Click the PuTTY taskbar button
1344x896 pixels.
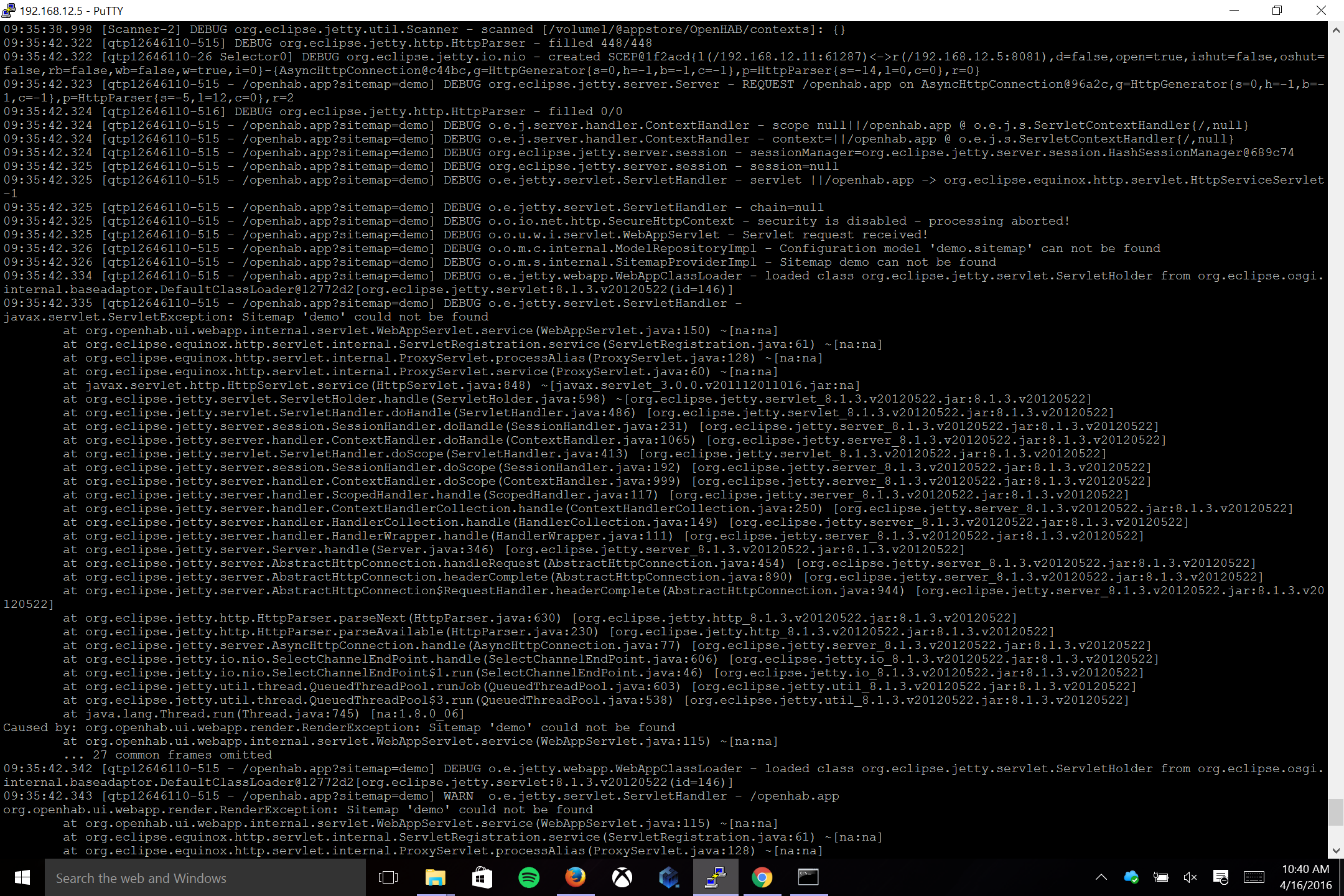click(x=715, y=877)
